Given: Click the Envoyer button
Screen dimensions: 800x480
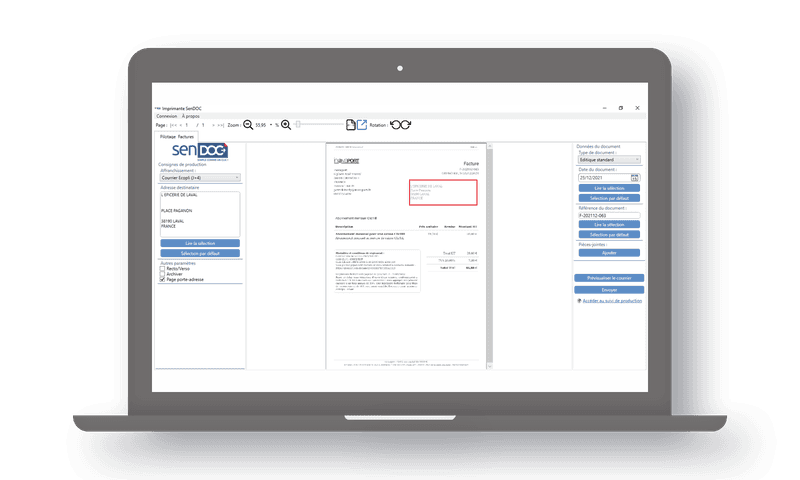Looking at the screenshot, I should (x=609, y=290).
